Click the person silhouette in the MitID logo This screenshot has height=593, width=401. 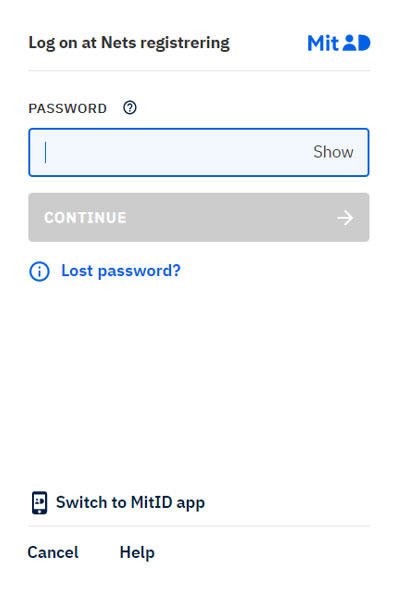click(350, 42)
